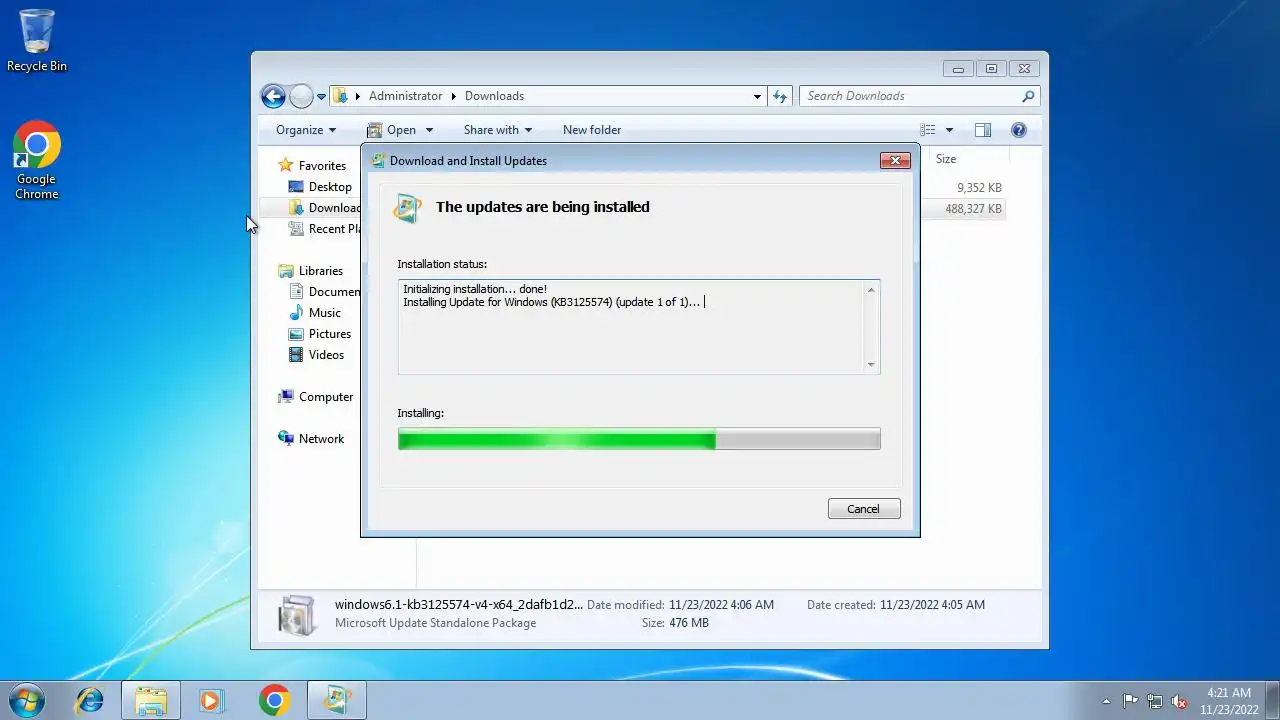The image size is (1280, 720).
Task: Open the Share with menu
Action: point(497,130)
